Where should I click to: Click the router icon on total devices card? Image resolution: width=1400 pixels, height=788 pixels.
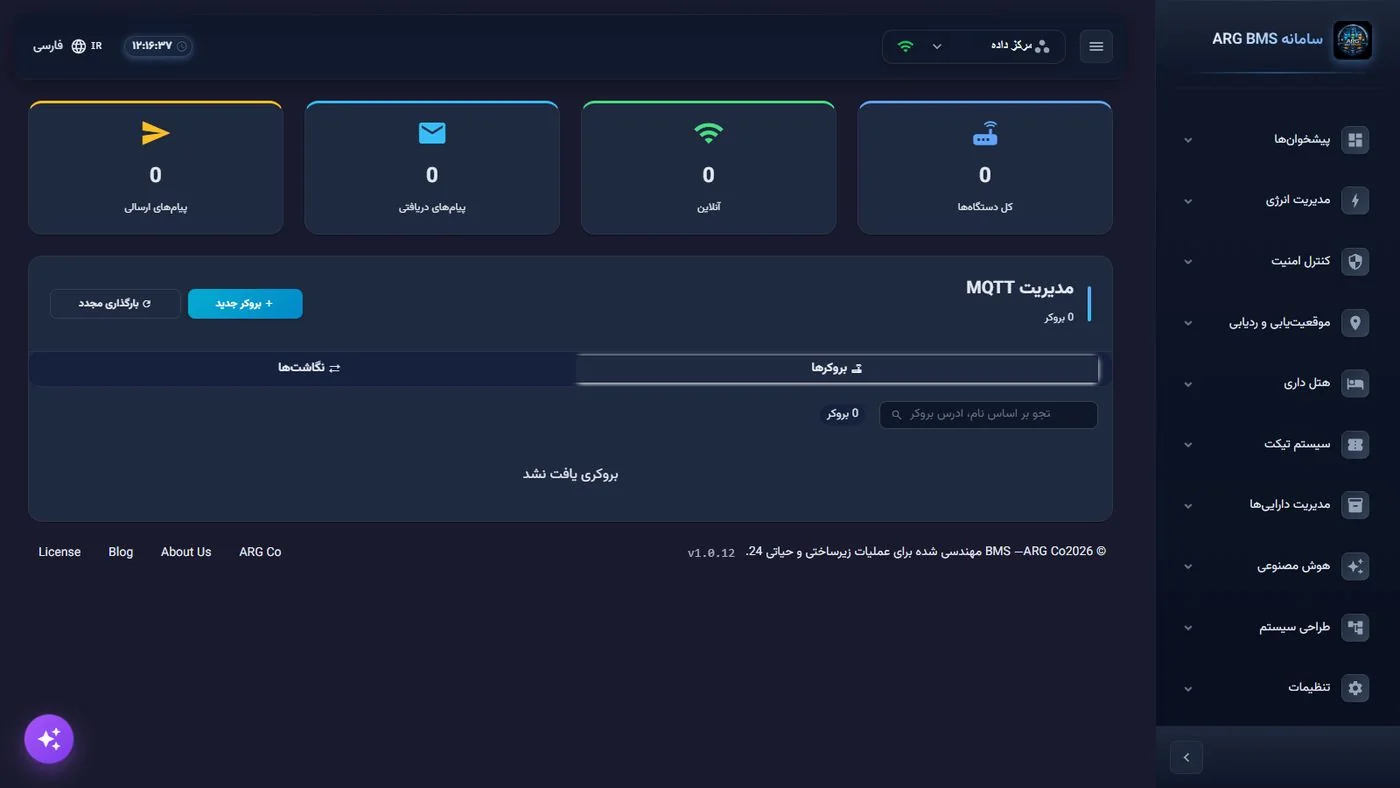coord(985,134)
